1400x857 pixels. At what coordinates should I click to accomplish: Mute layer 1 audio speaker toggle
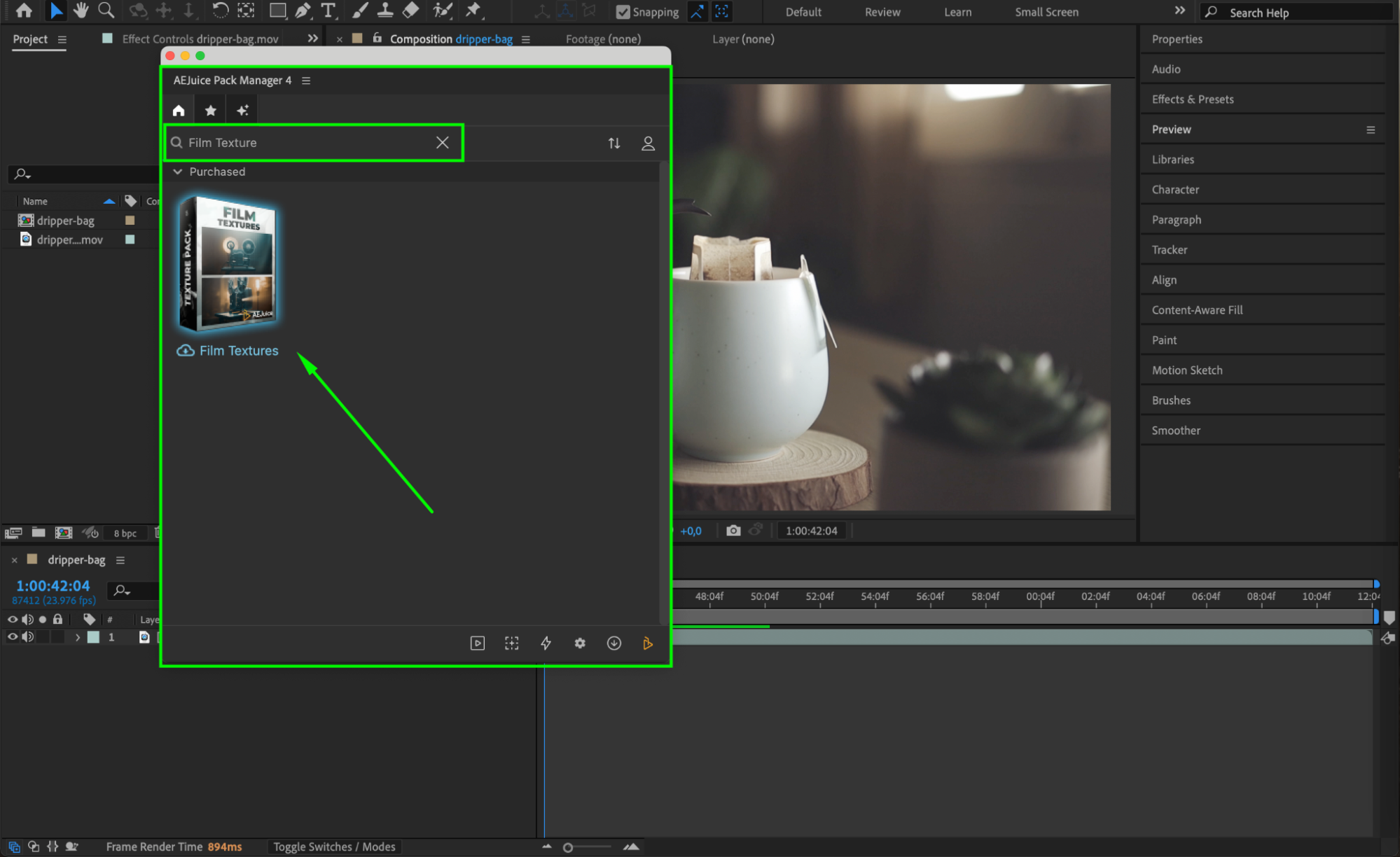pos(28,636)
